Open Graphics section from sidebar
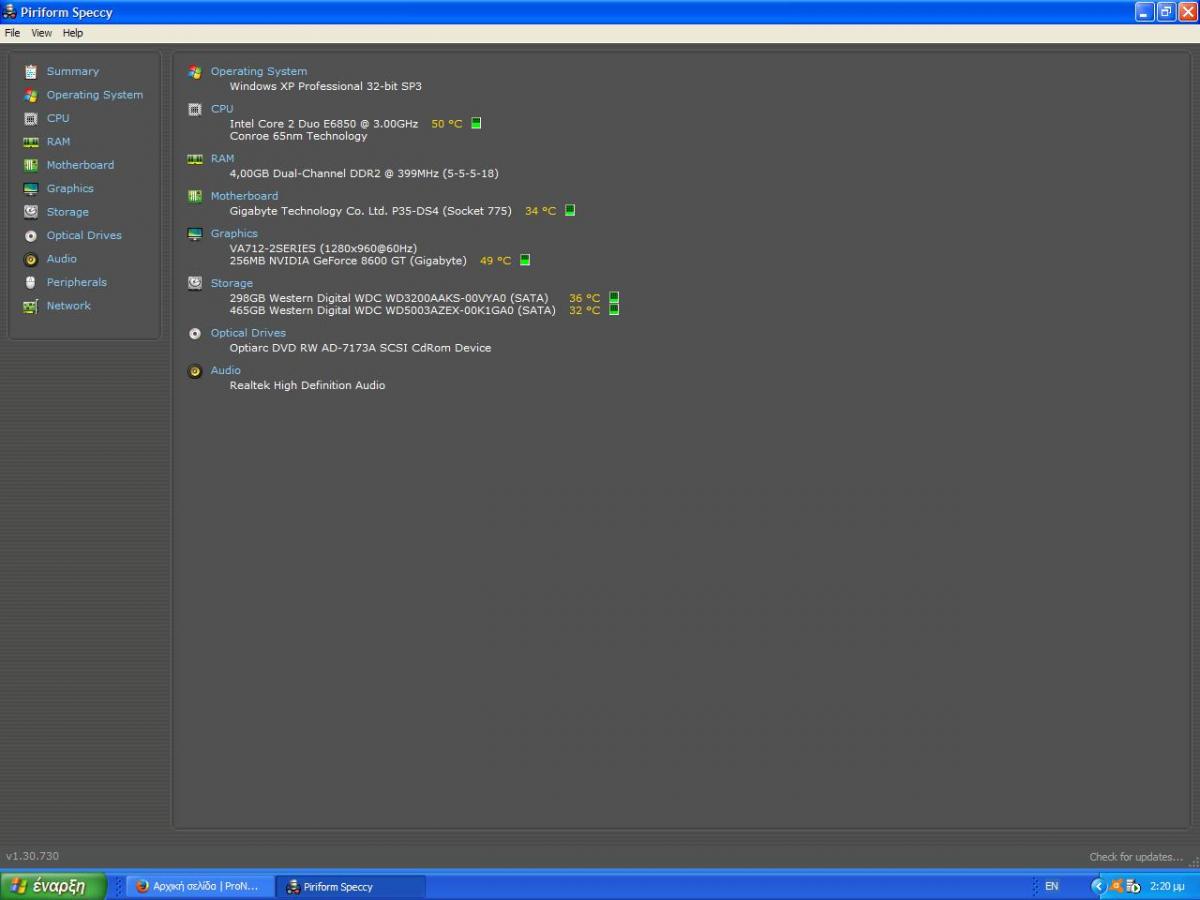 [x=70, y=189]
